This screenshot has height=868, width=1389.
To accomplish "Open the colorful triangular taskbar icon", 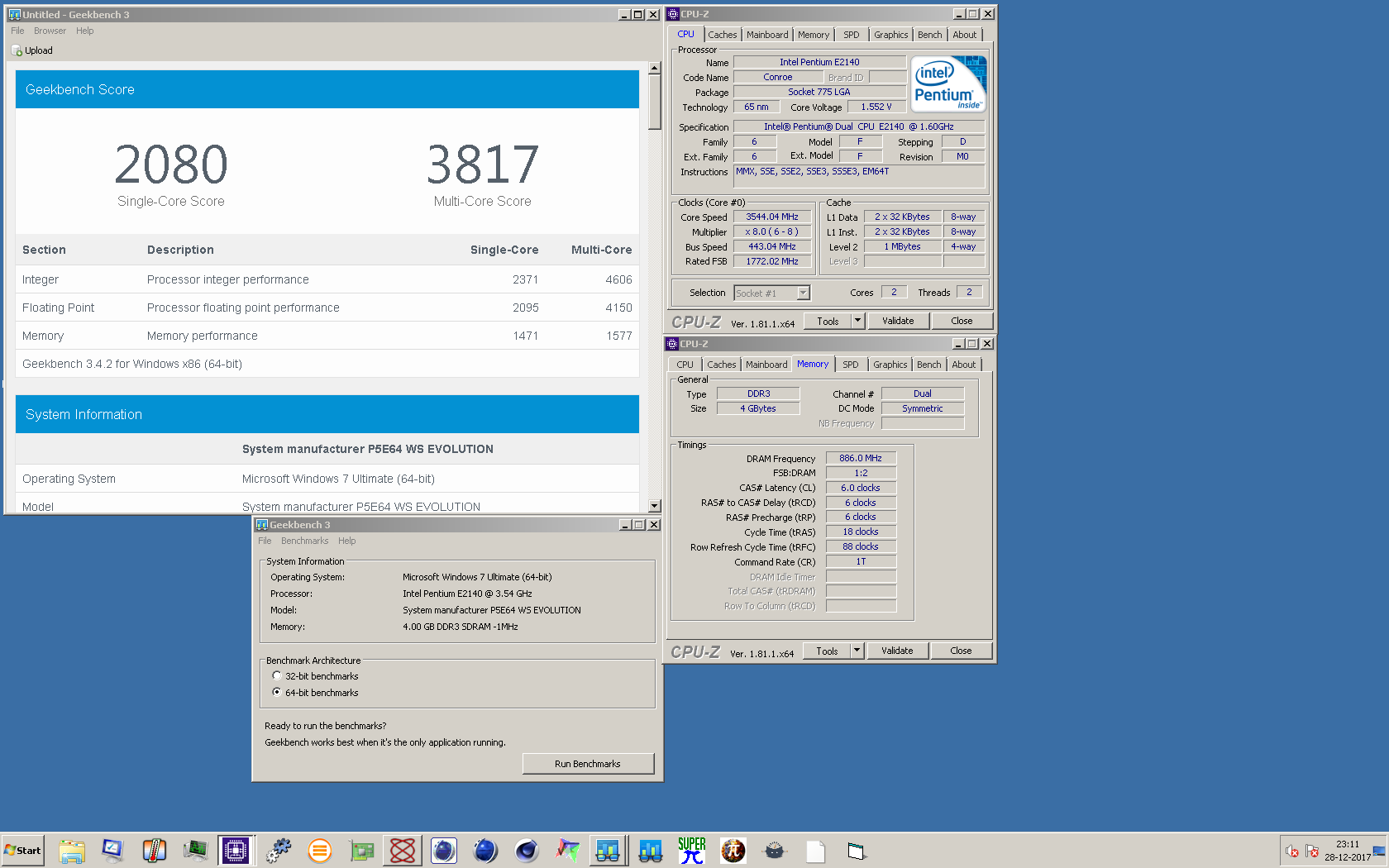I will pos(568,851).
